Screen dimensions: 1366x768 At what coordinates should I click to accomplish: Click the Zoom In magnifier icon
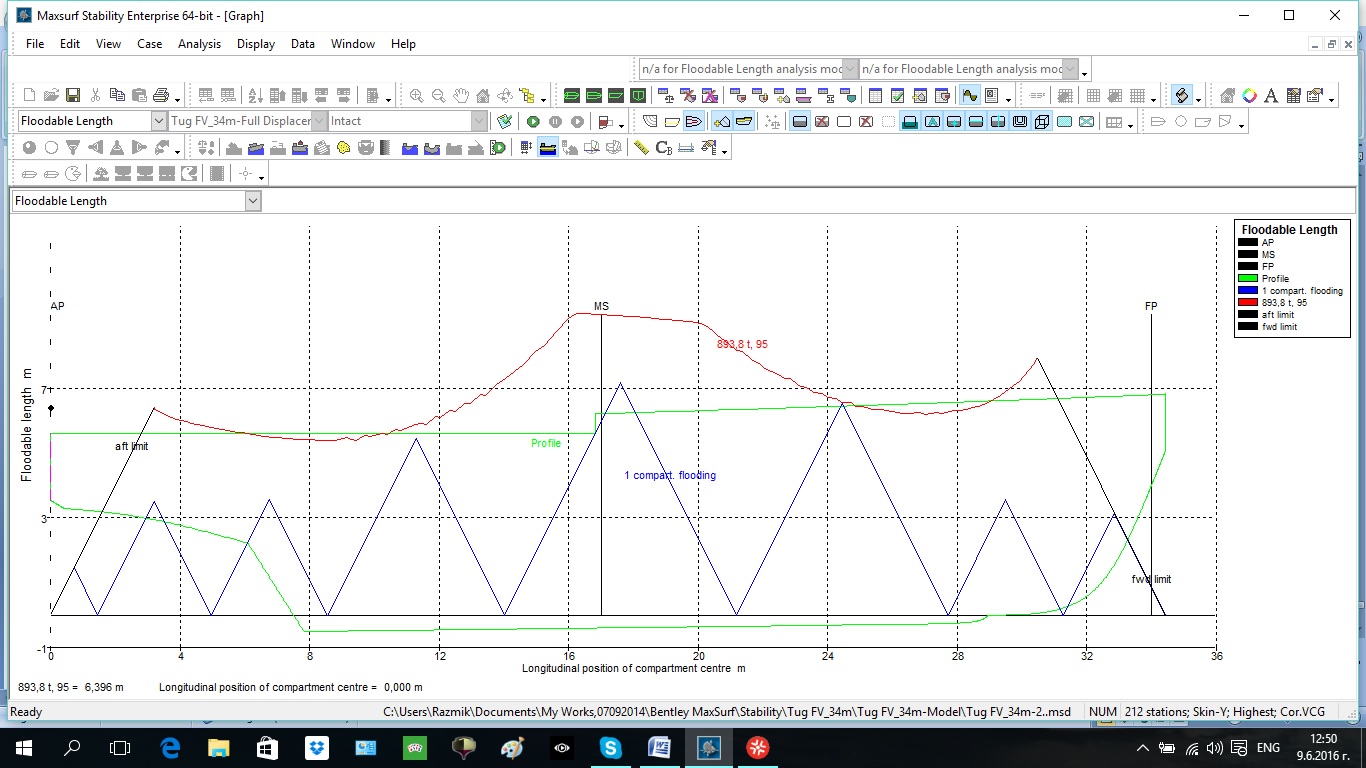point(416,96)
